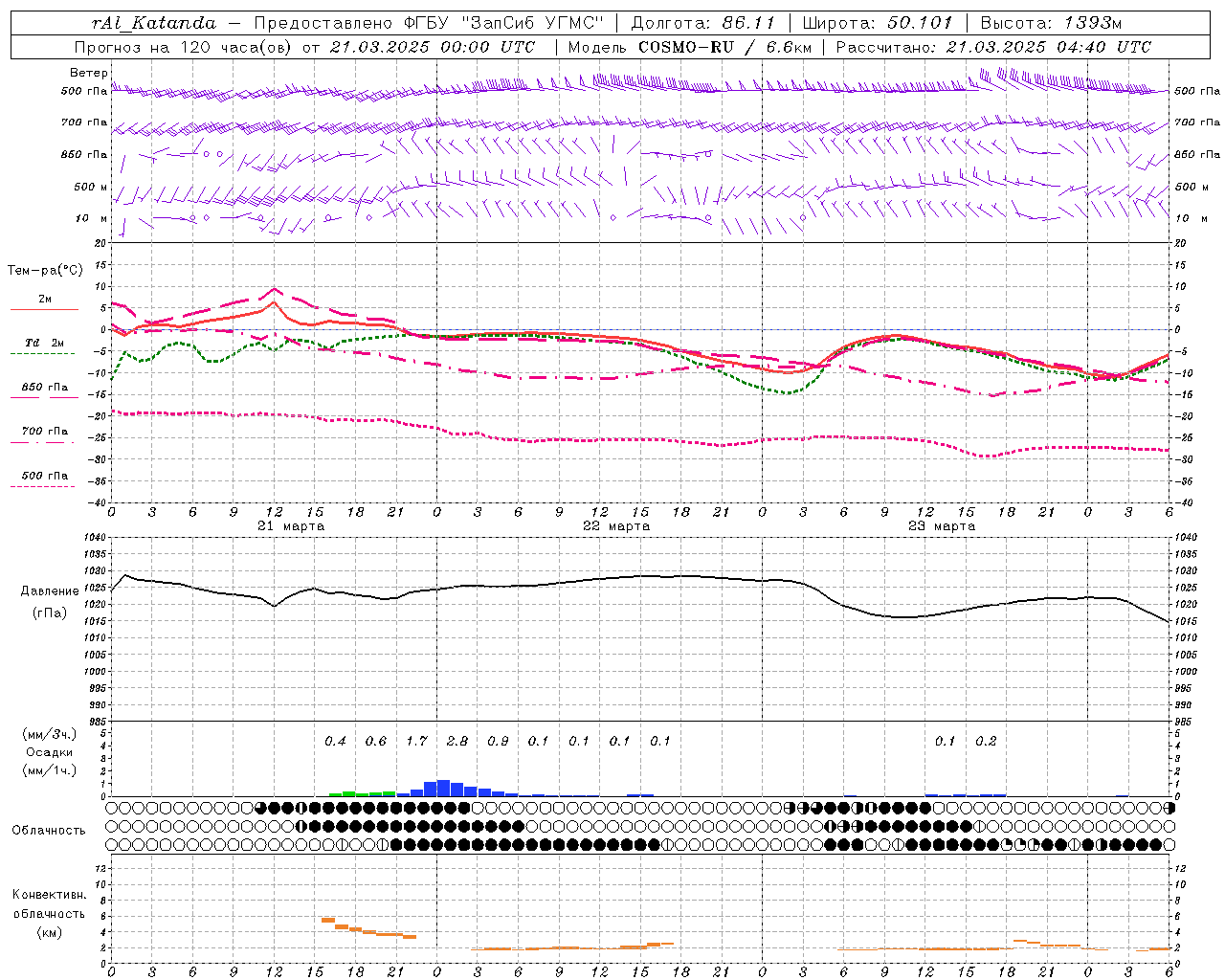Screen dimensions: 1225x980
Task: Click the "Прогноз на 120 часа(ов)" text
Action: click(x=184, y=47)
